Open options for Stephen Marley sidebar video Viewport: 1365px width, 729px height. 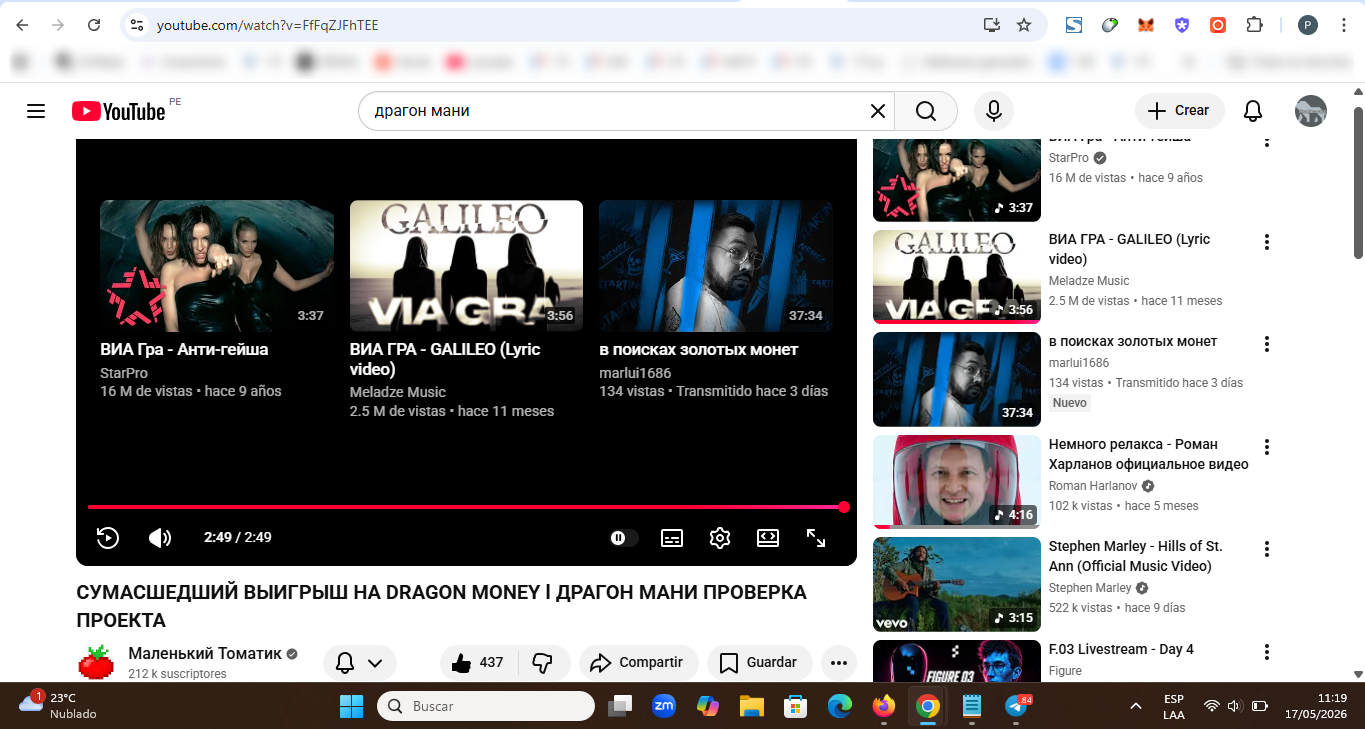1267,549
